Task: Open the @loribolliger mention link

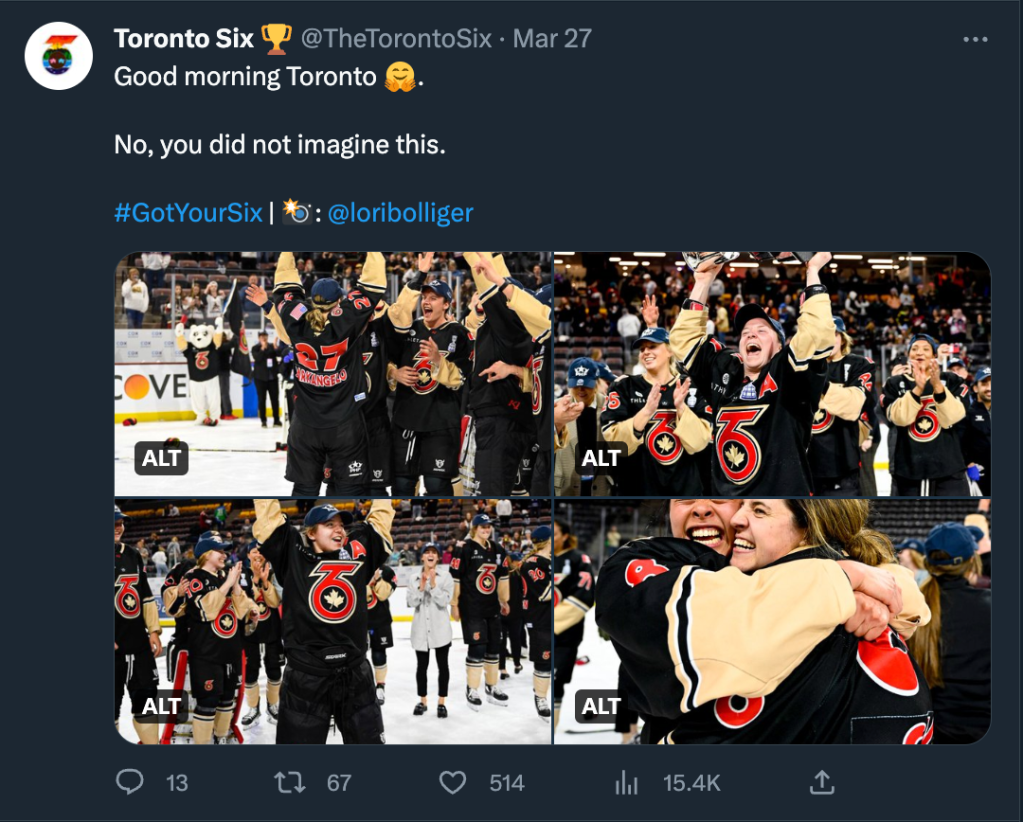Action: (x=400, y=213)
